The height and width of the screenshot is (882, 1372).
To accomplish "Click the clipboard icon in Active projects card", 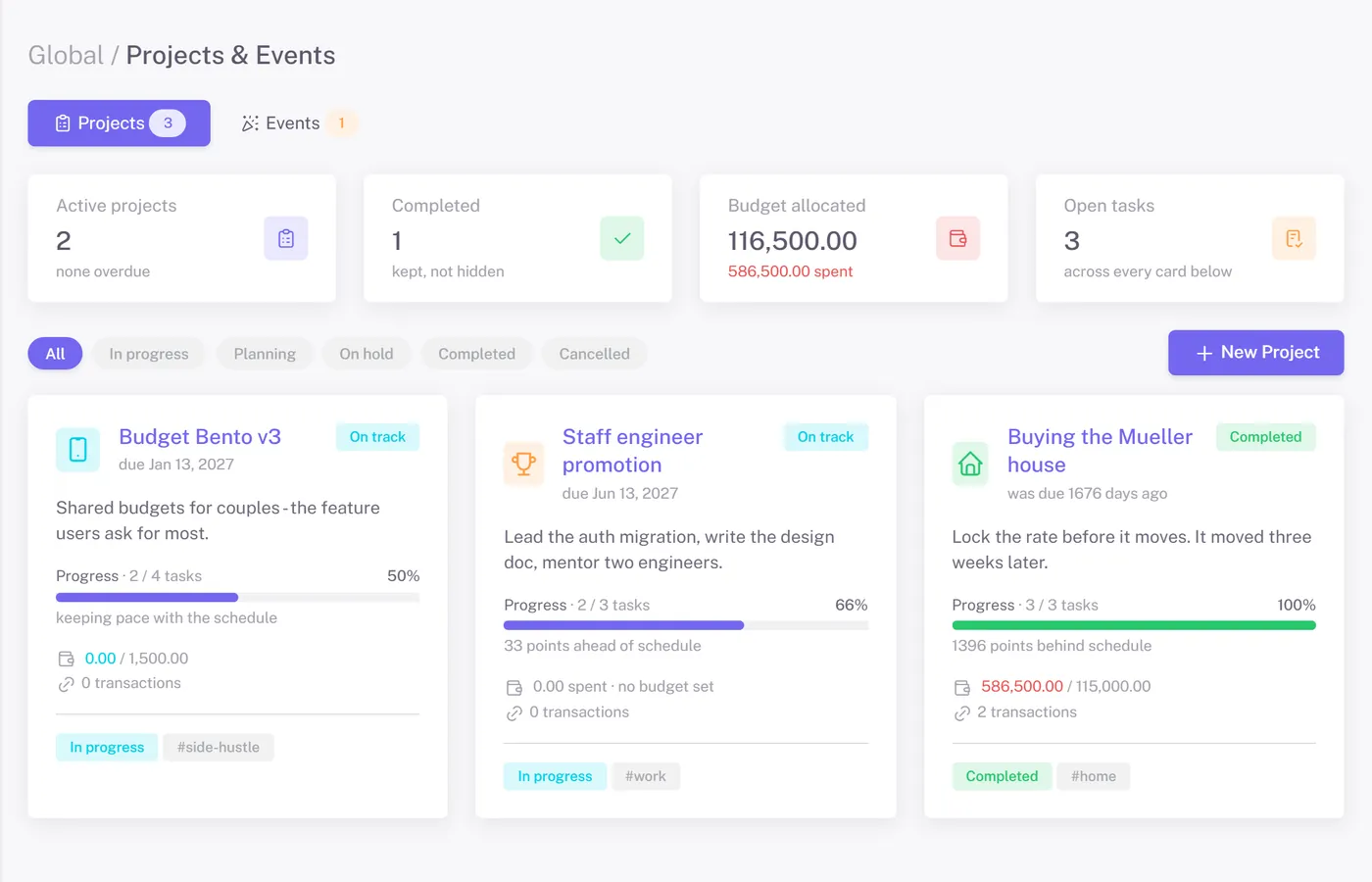I will coord(286,238).
